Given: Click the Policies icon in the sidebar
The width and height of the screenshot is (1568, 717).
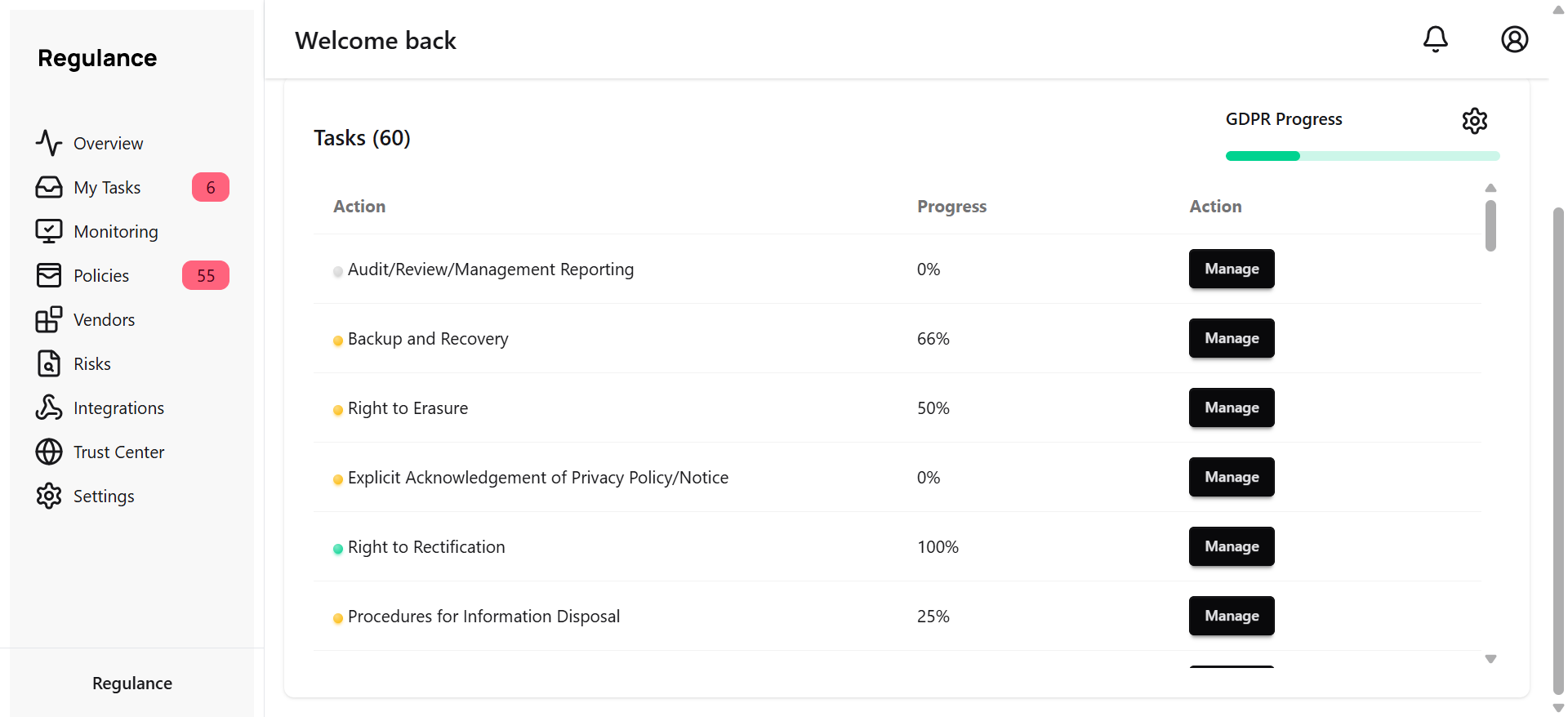Looking at the screenshot, I should [x=49, y=275].
